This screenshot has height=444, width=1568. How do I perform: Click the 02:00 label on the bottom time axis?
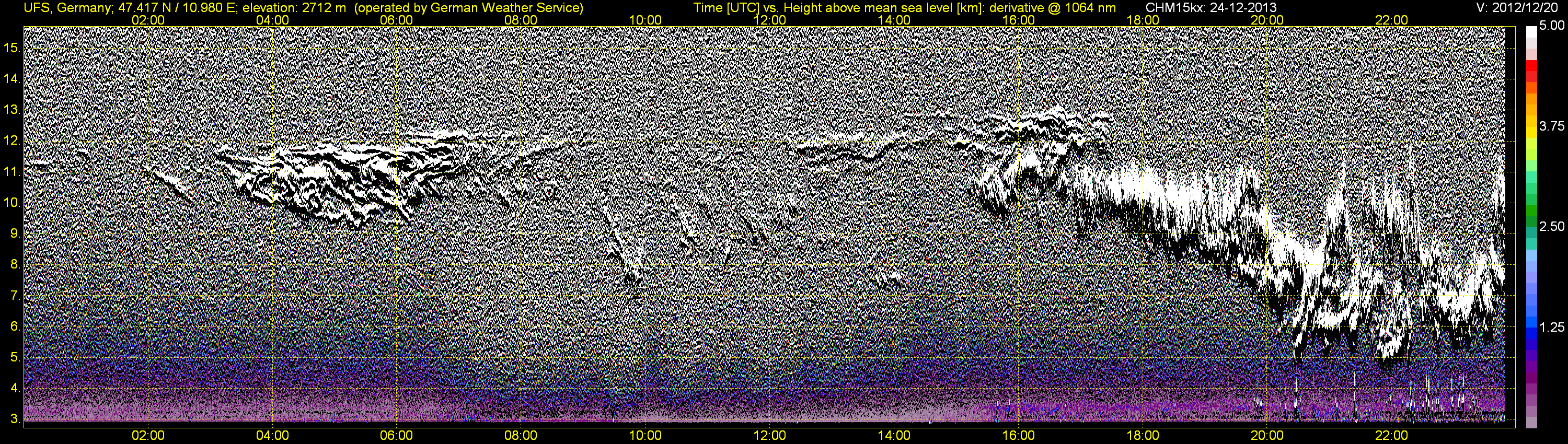(148, 436)
